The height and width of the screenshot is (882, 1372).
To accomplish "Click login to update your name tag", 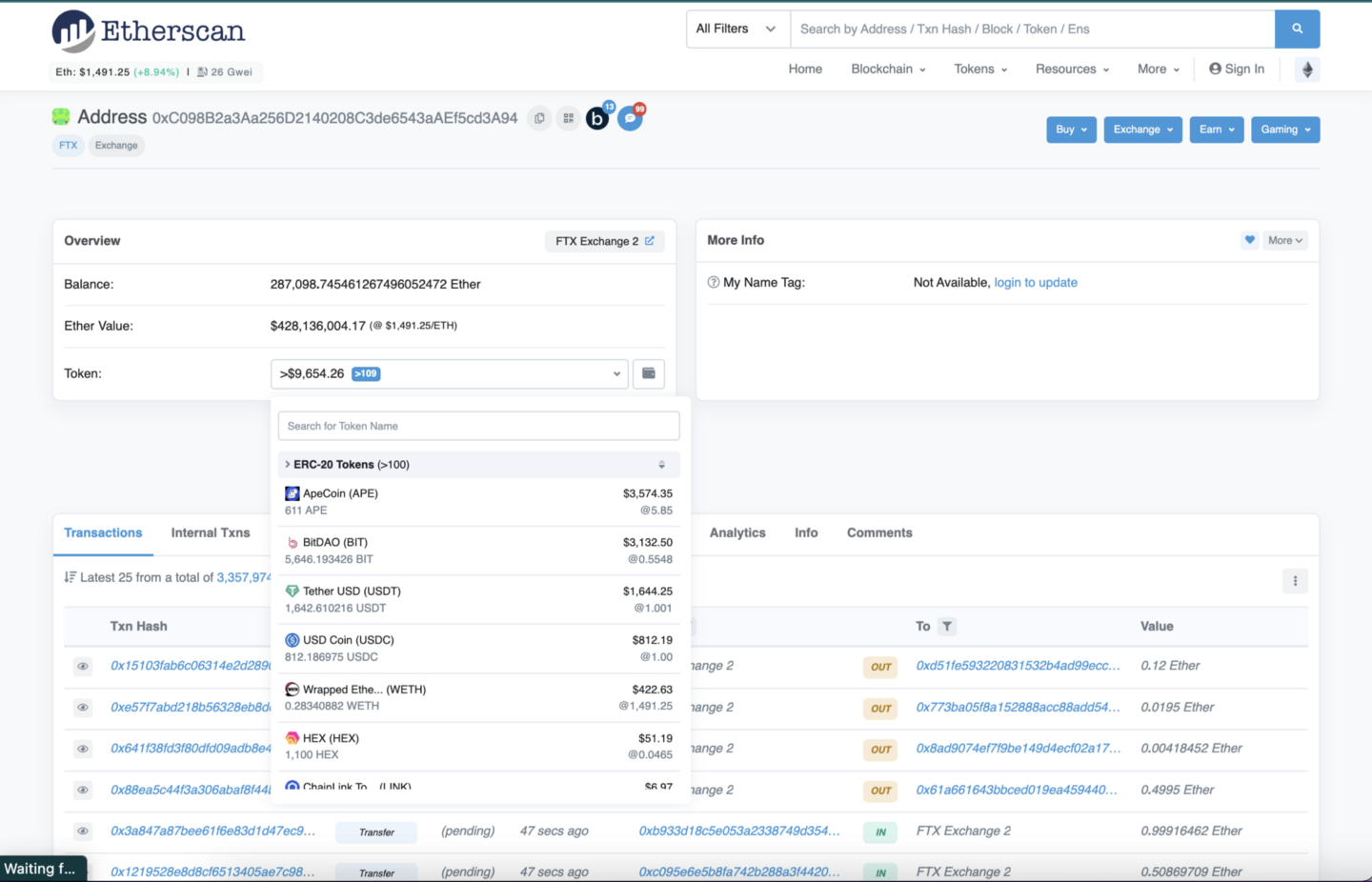I will 1036,282.
